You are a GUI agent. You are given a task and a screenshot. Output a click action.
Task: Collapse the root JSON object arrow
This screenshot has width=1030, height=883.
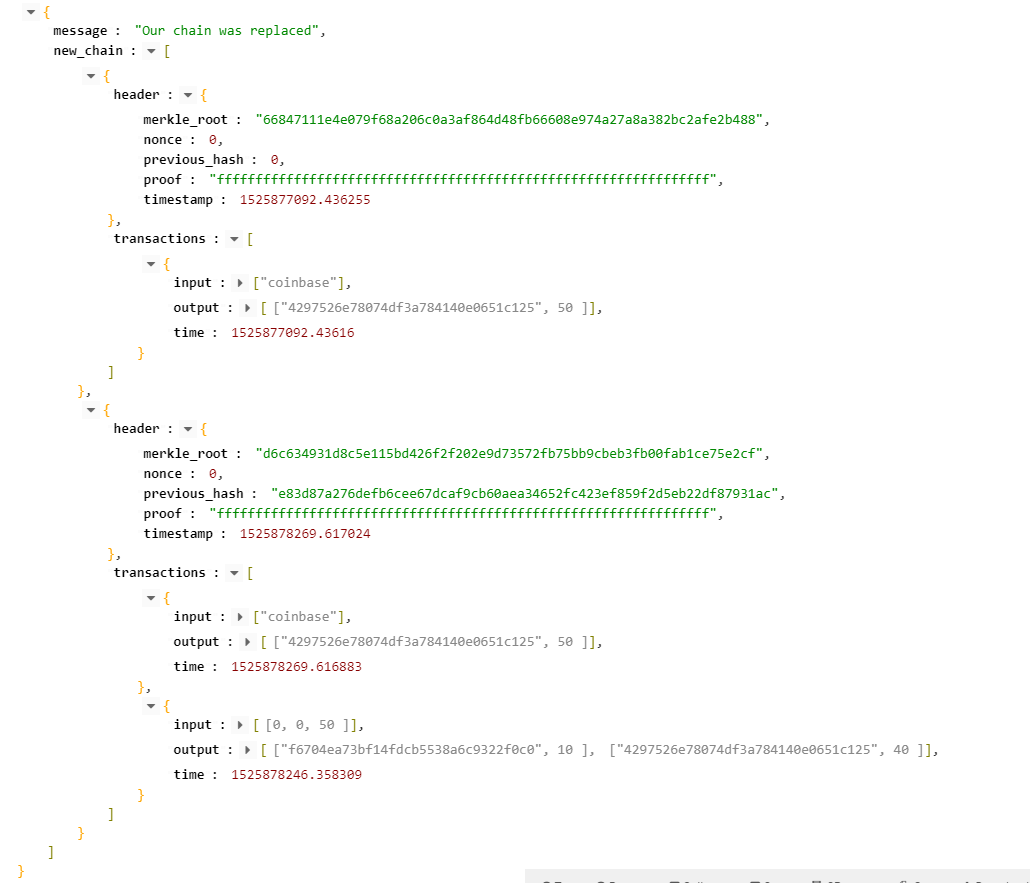pyautogui.click(x=31, y=12)
